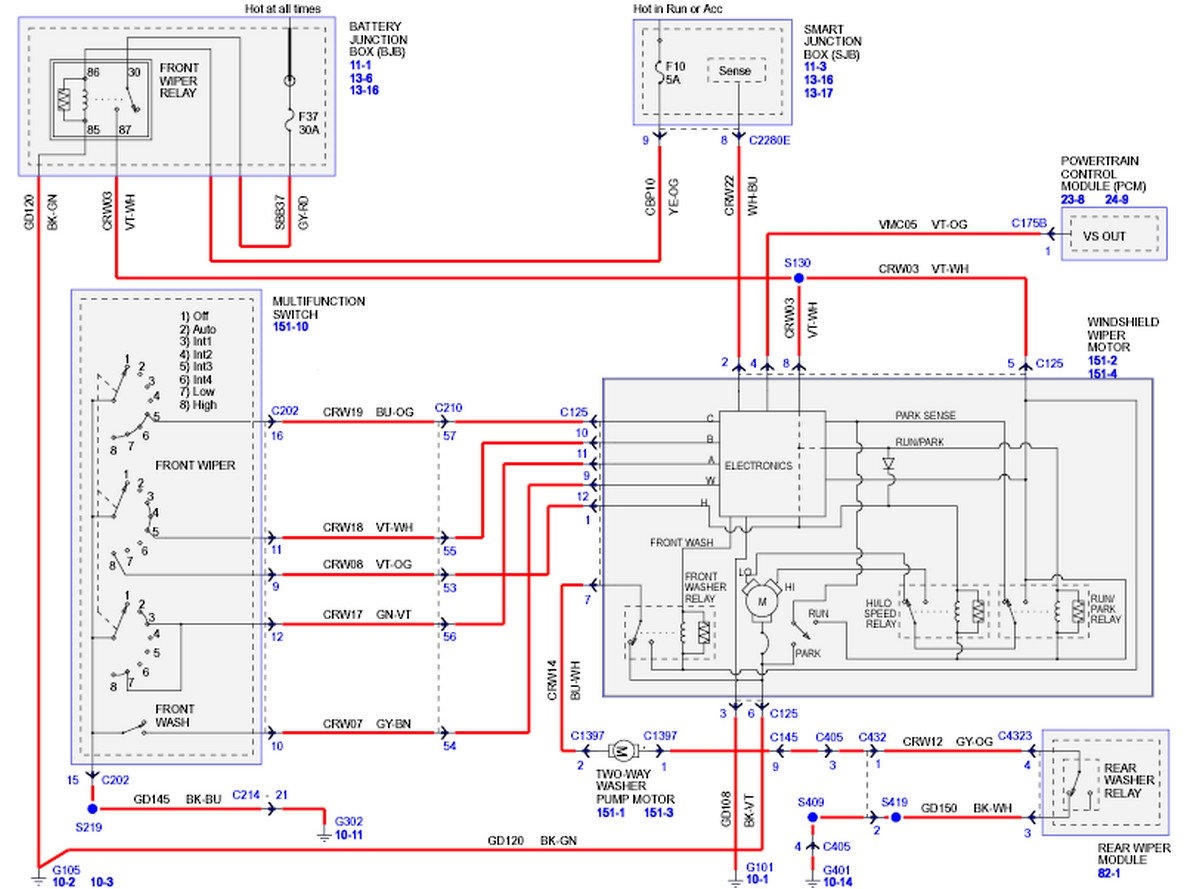Click the Sense box in Smart Junction Box
The height and width of the screenshot is (889, 1200).
(735, 71)
